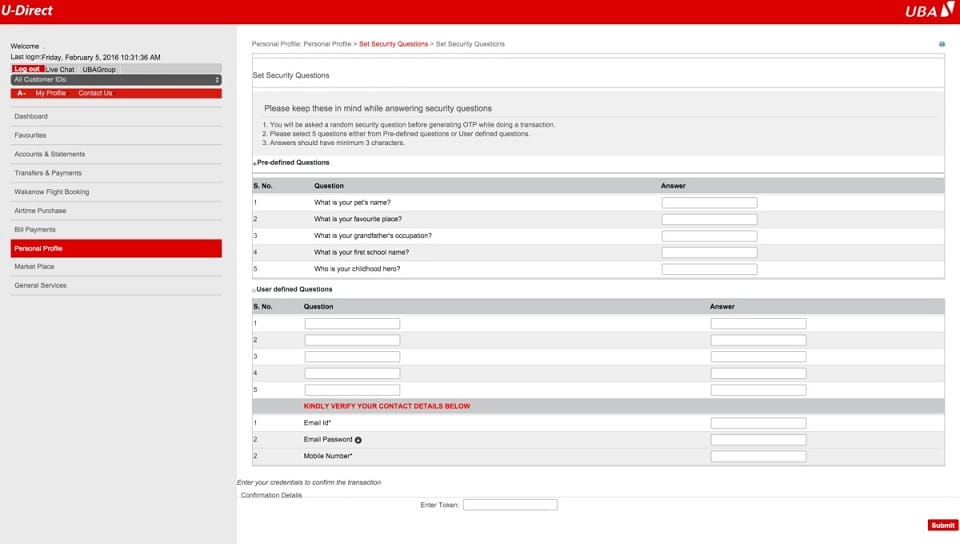Image resolution: width=960 pixels, height=544 pixels.
Task: Focus the Email Id answer field
Action: (758, 423)
